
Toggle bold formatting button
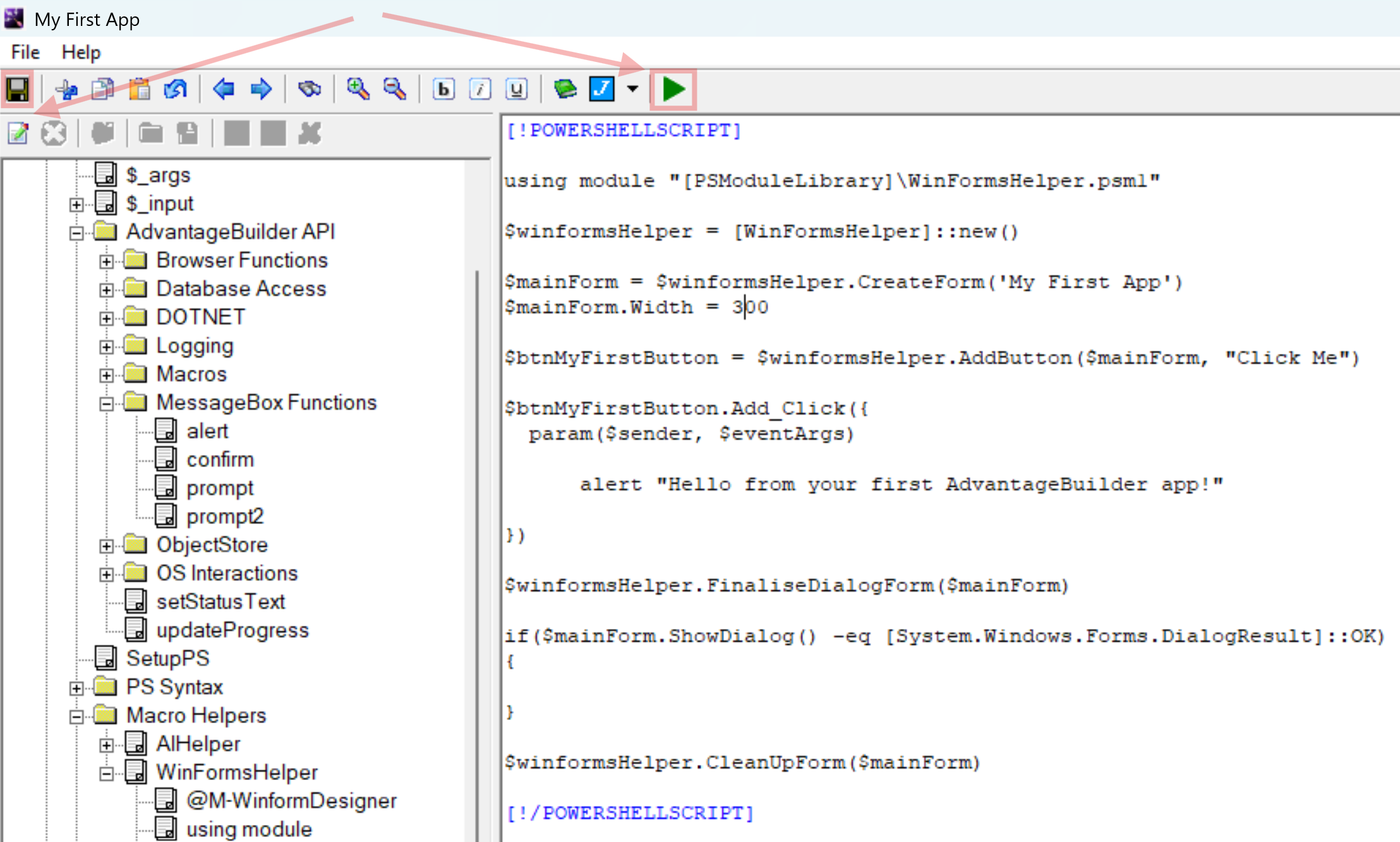(444, 90)
